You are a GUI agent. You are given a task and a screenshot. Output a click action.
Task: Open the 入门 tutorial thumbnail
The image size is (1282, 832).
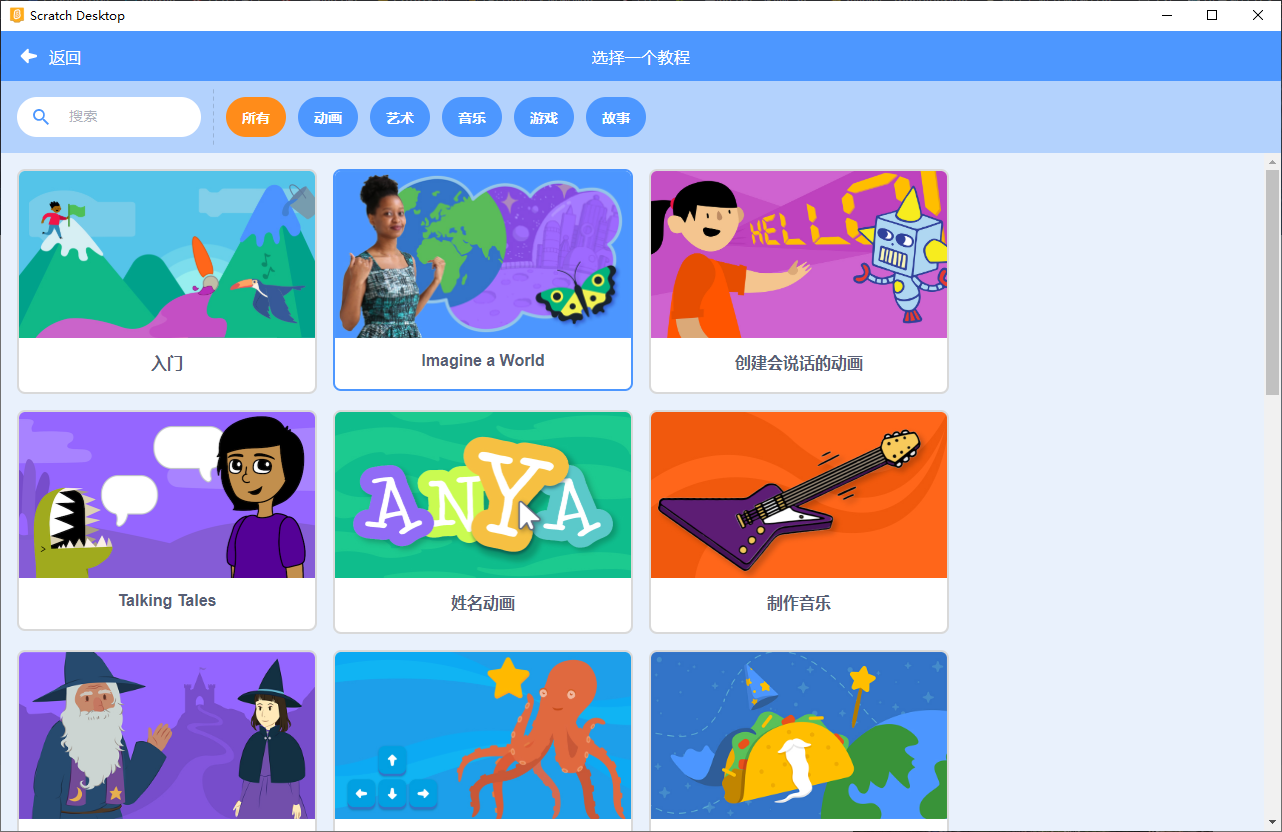[x=167, y=254]
